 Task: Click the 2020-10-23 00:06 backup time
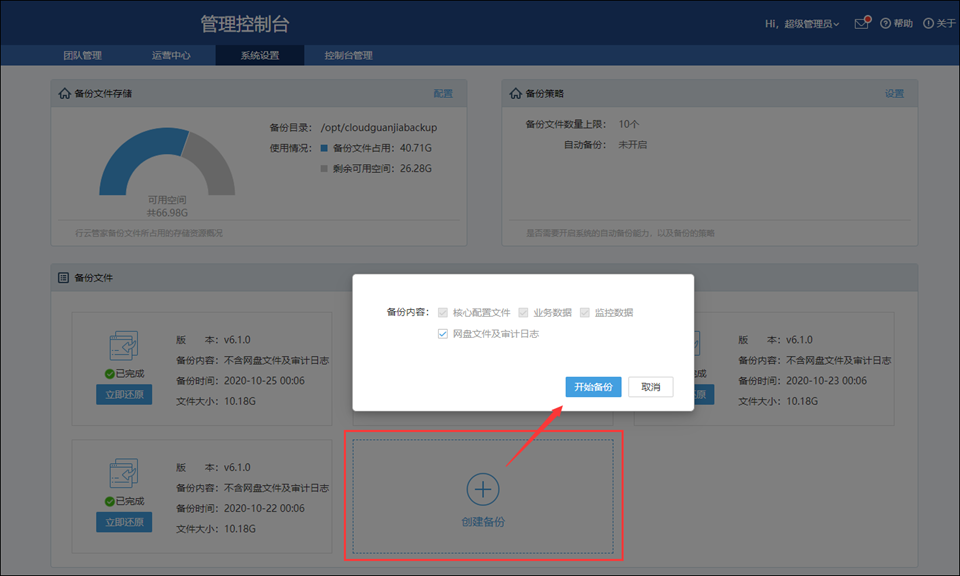click(826, 381)
